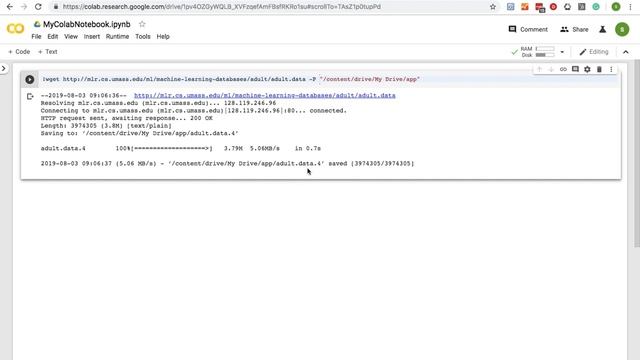640x360 pixels.
Task: Open the Insert menu
Action: tap(92, 36)
